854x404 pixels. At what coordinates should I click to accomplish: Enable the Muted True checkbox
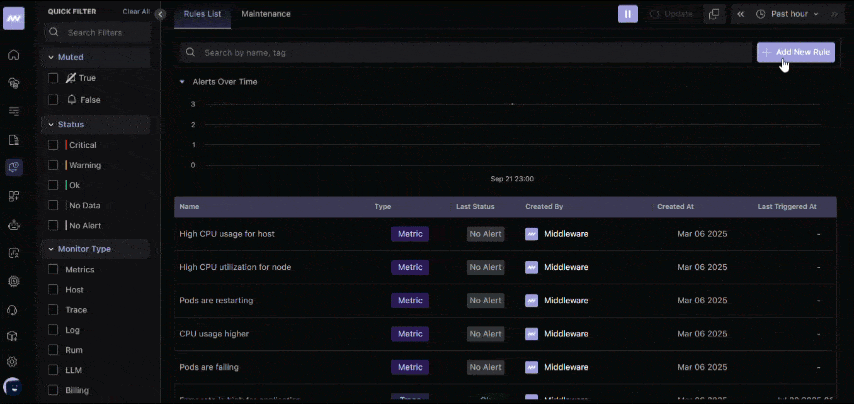(54, 78)
